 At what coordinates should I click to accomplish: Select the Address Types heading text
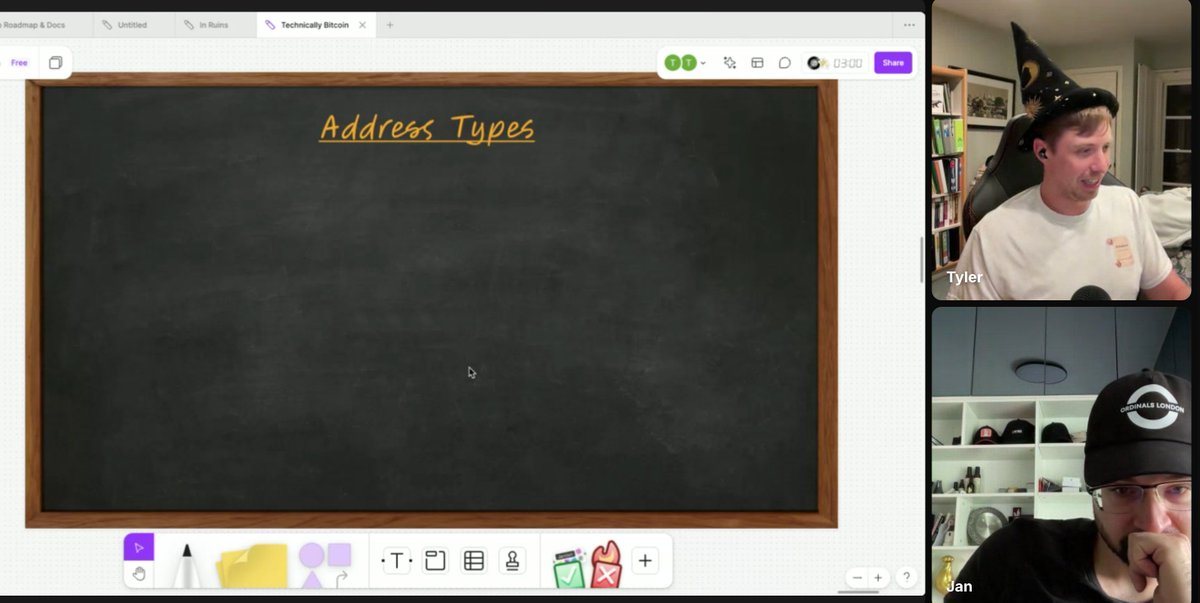coord(427,128)
